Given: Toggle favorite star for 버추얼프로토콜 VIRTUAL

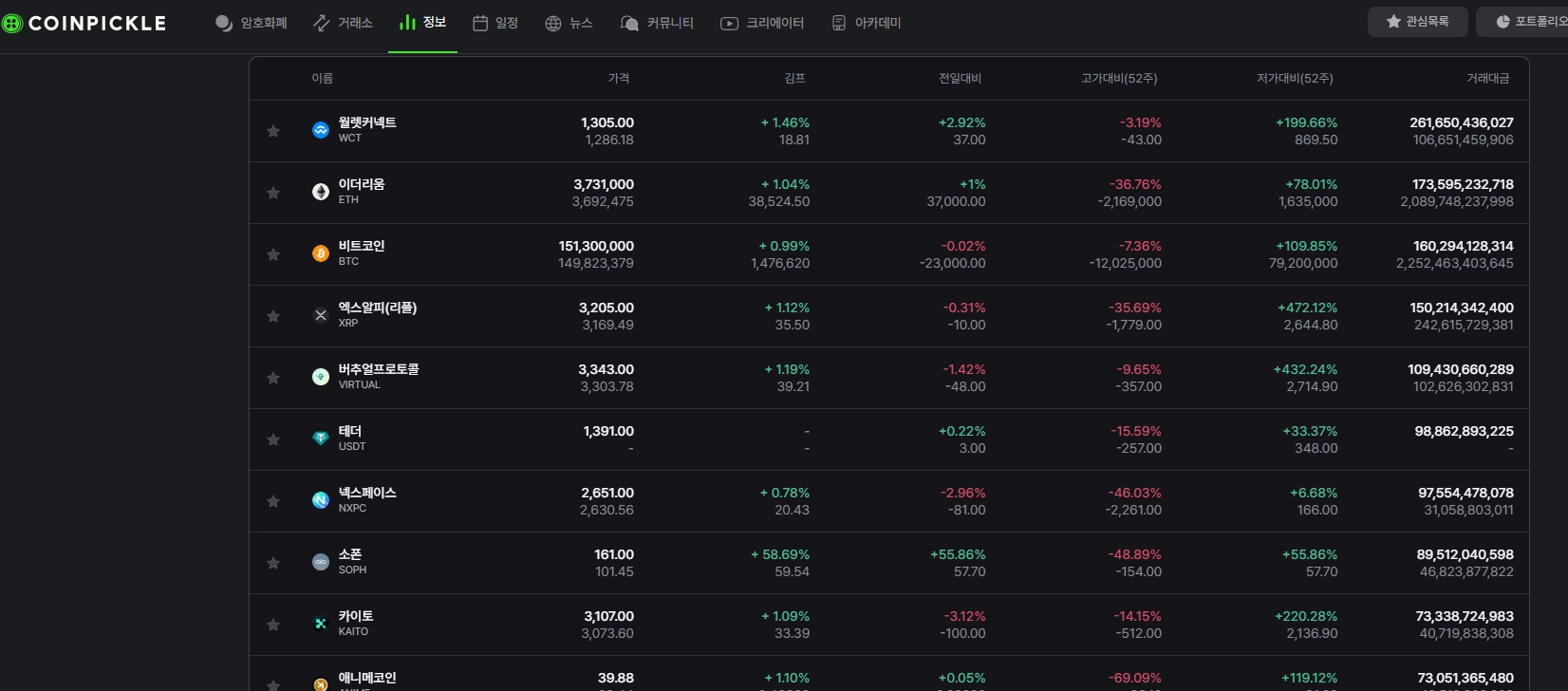Looking at the screenshot, I should coord(273,378).
